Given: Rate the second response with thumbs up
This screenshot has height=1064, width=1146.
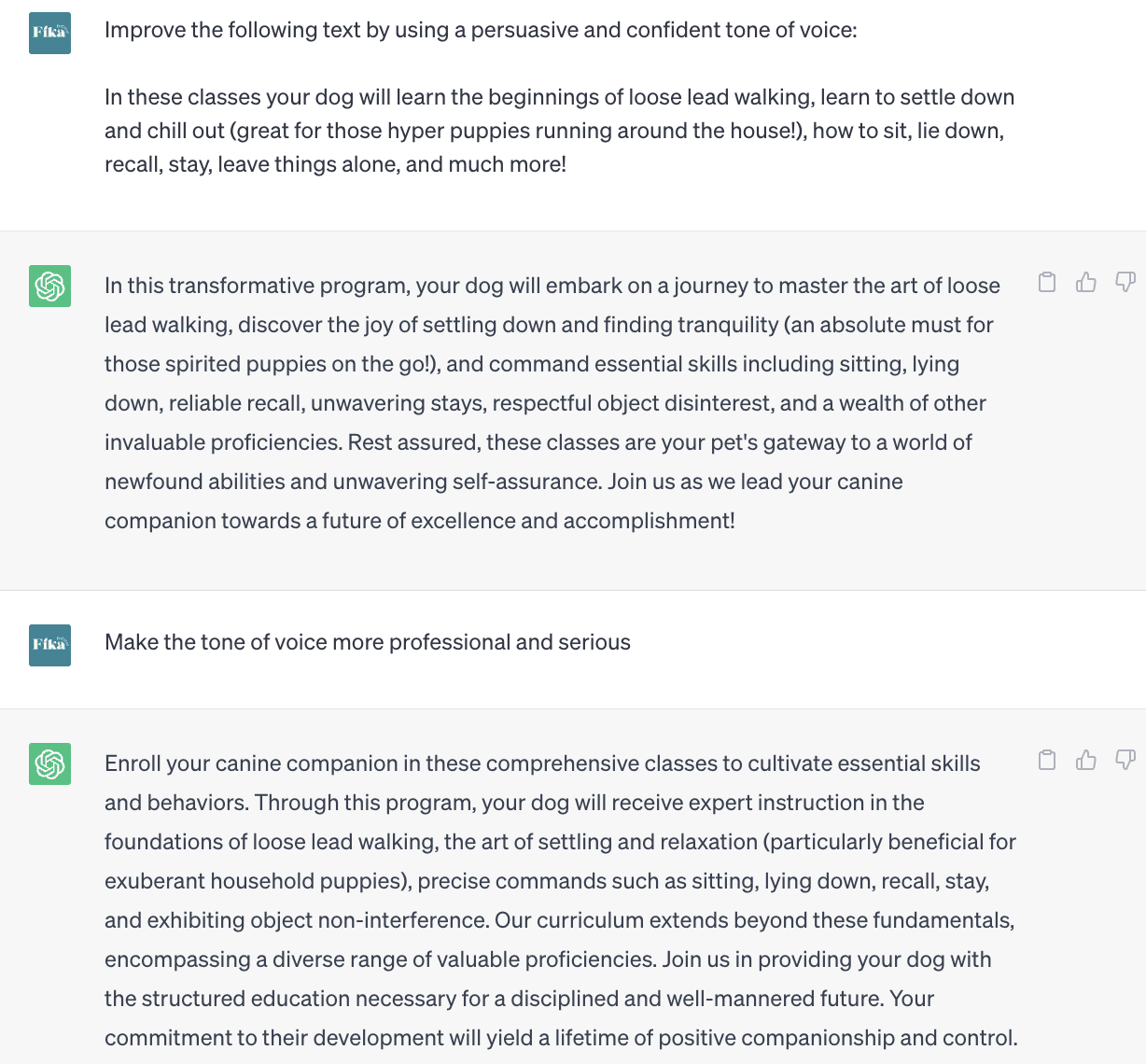Looking at the screenshot, I should point(1085,759).
